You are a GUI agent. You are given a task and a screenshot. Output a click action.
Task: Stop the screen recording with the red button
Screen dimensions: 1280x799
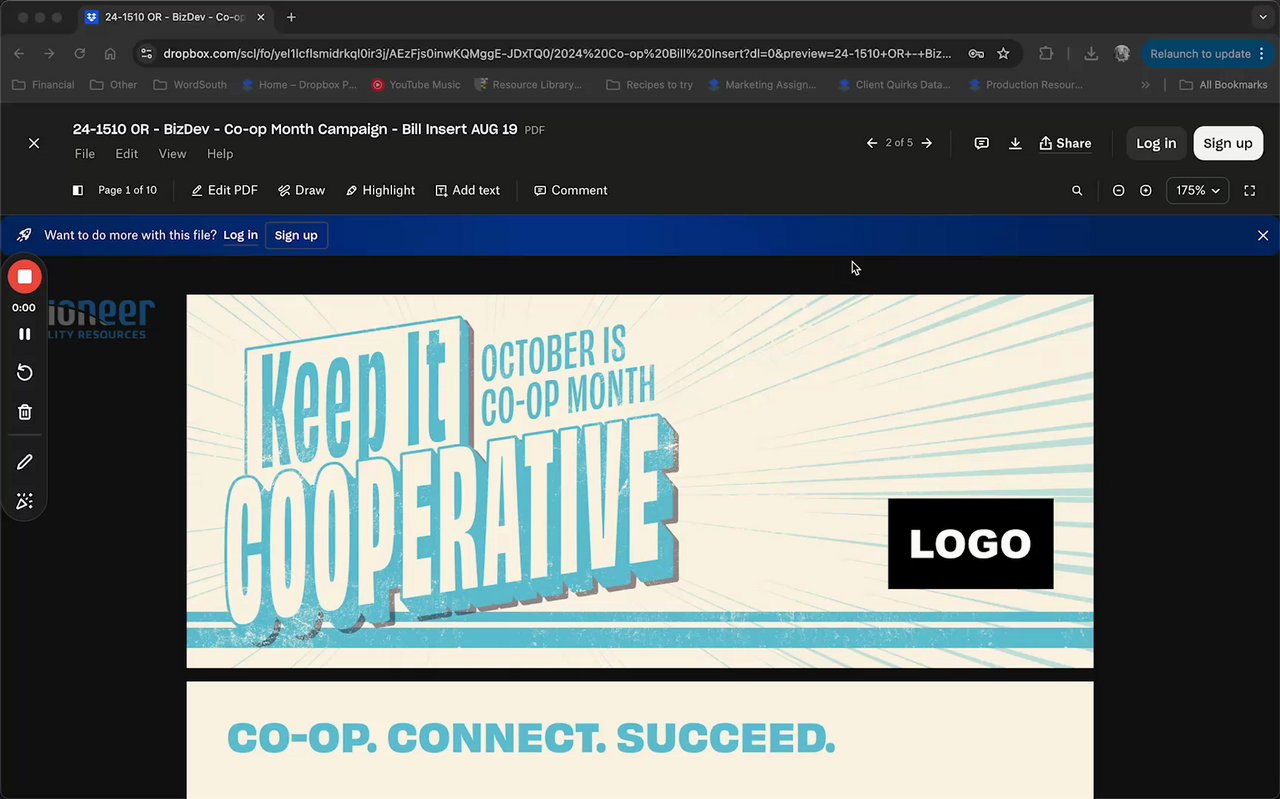click(25, 276)
